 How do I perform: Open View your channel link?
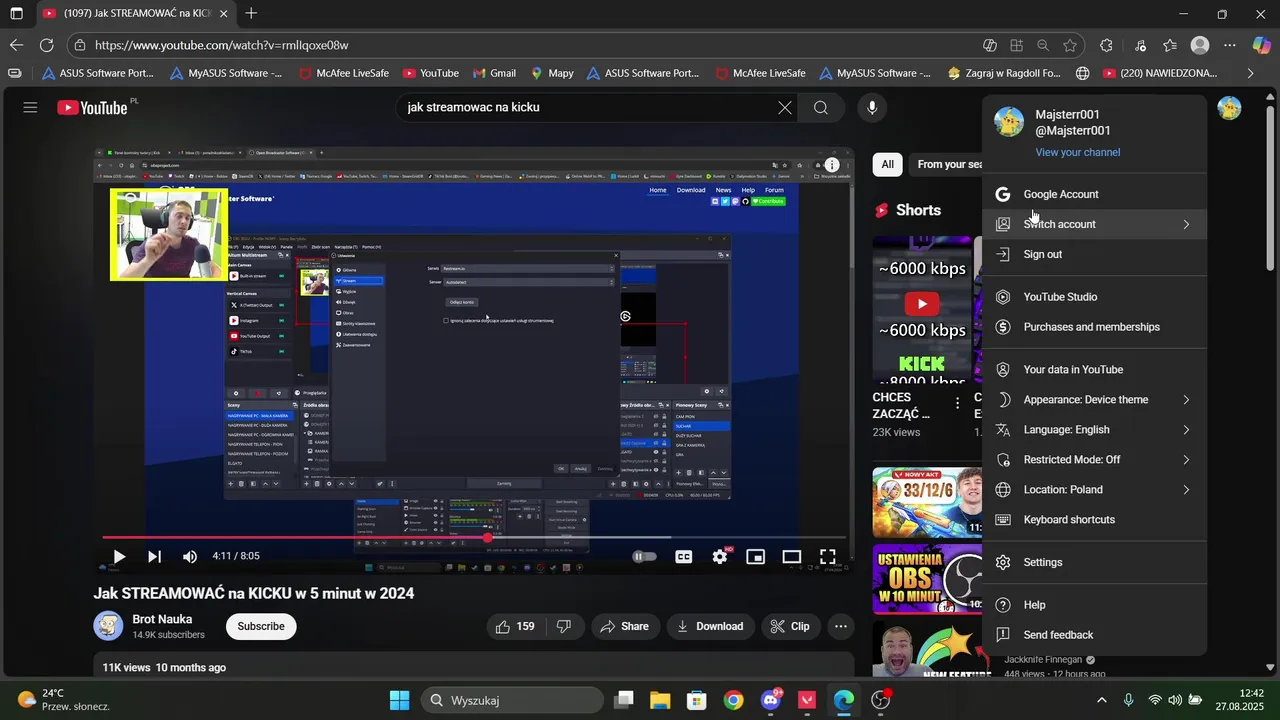click(1077, 152)
